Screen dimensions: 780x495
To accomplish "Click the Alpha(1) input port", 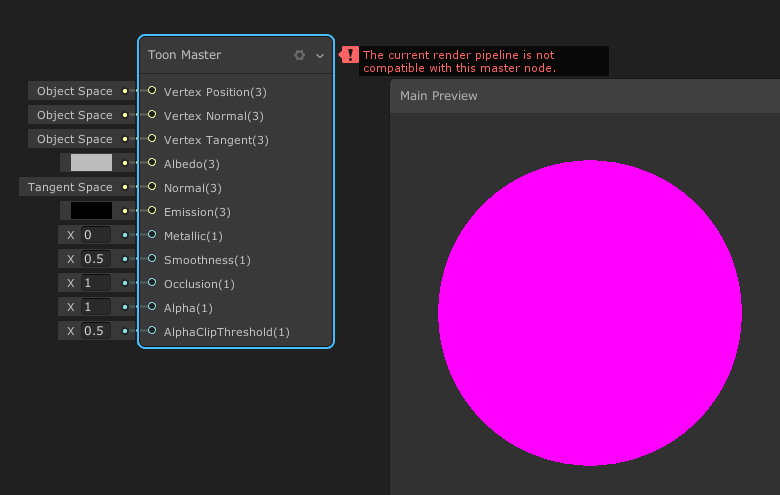I will (152, 306).
